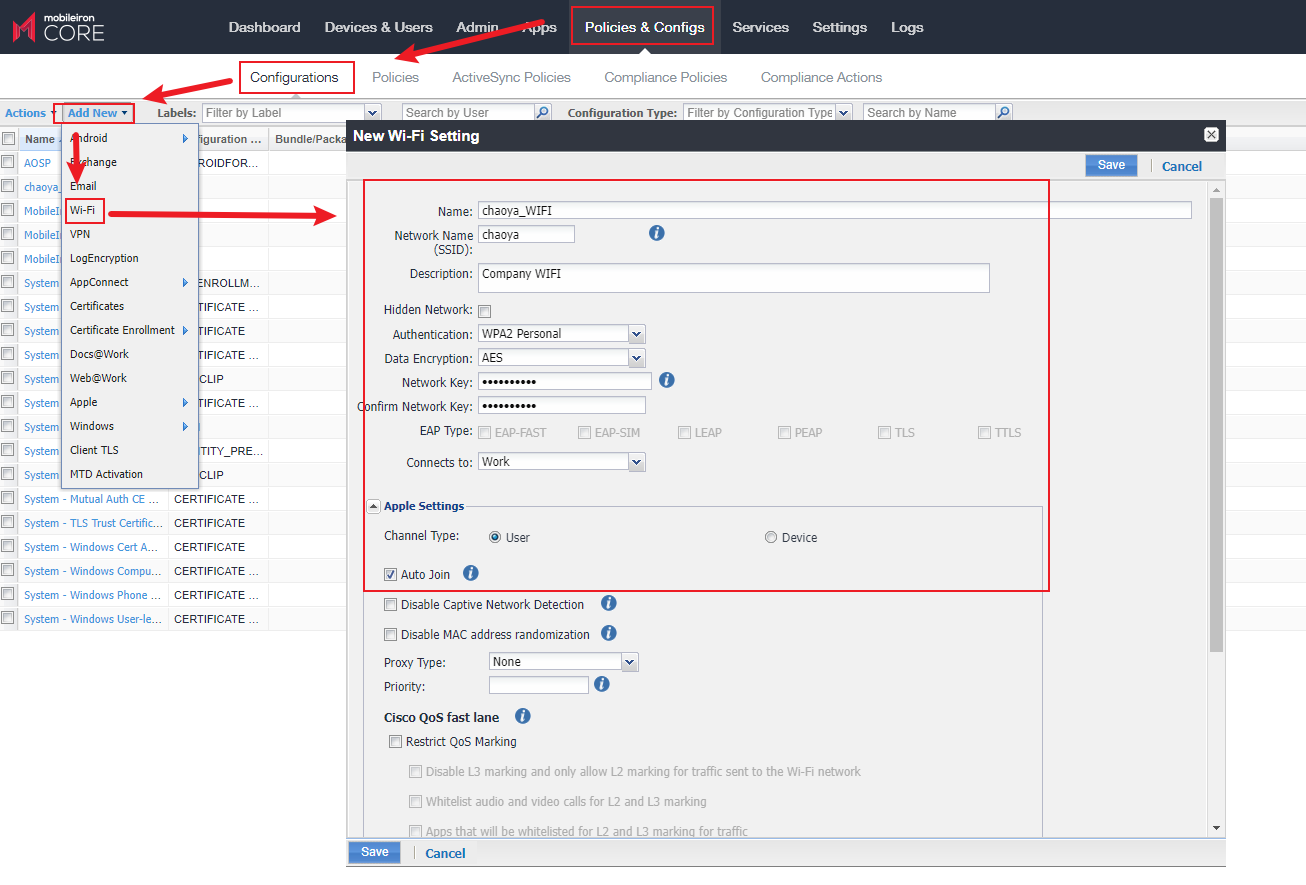The width and height of the screenshot is (1306, 885).
Task: Collapse the Apple Settings section
Action: point(373,506)
